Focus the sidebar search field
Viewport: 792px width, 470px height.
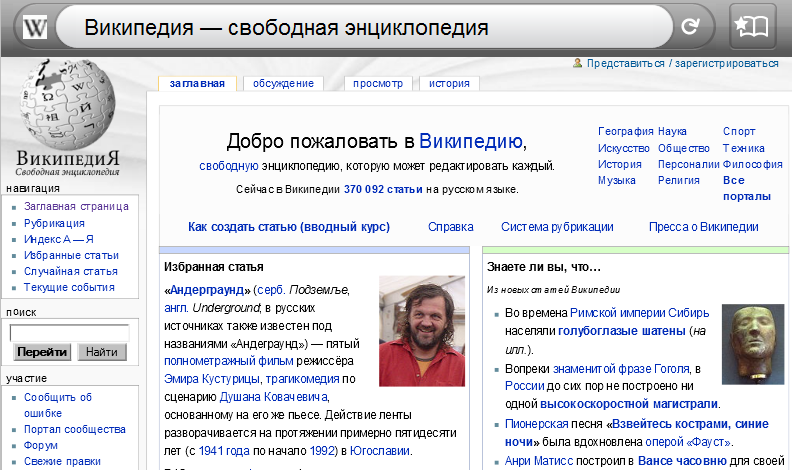(69, 333)
